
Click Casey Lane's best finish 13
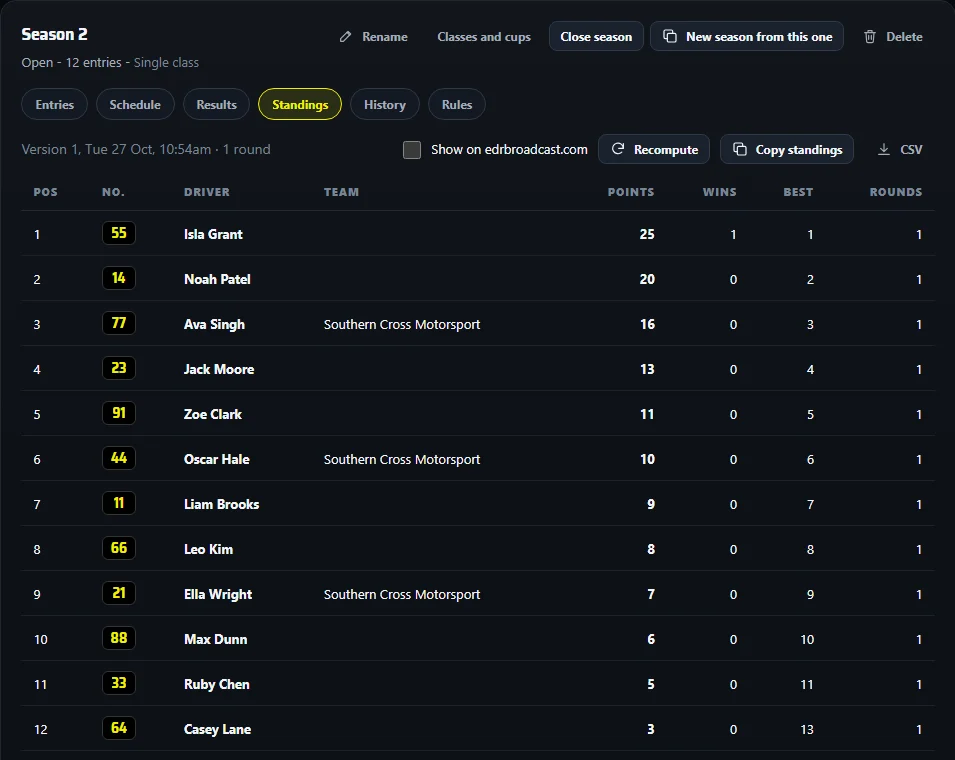[x=807, y=730]
